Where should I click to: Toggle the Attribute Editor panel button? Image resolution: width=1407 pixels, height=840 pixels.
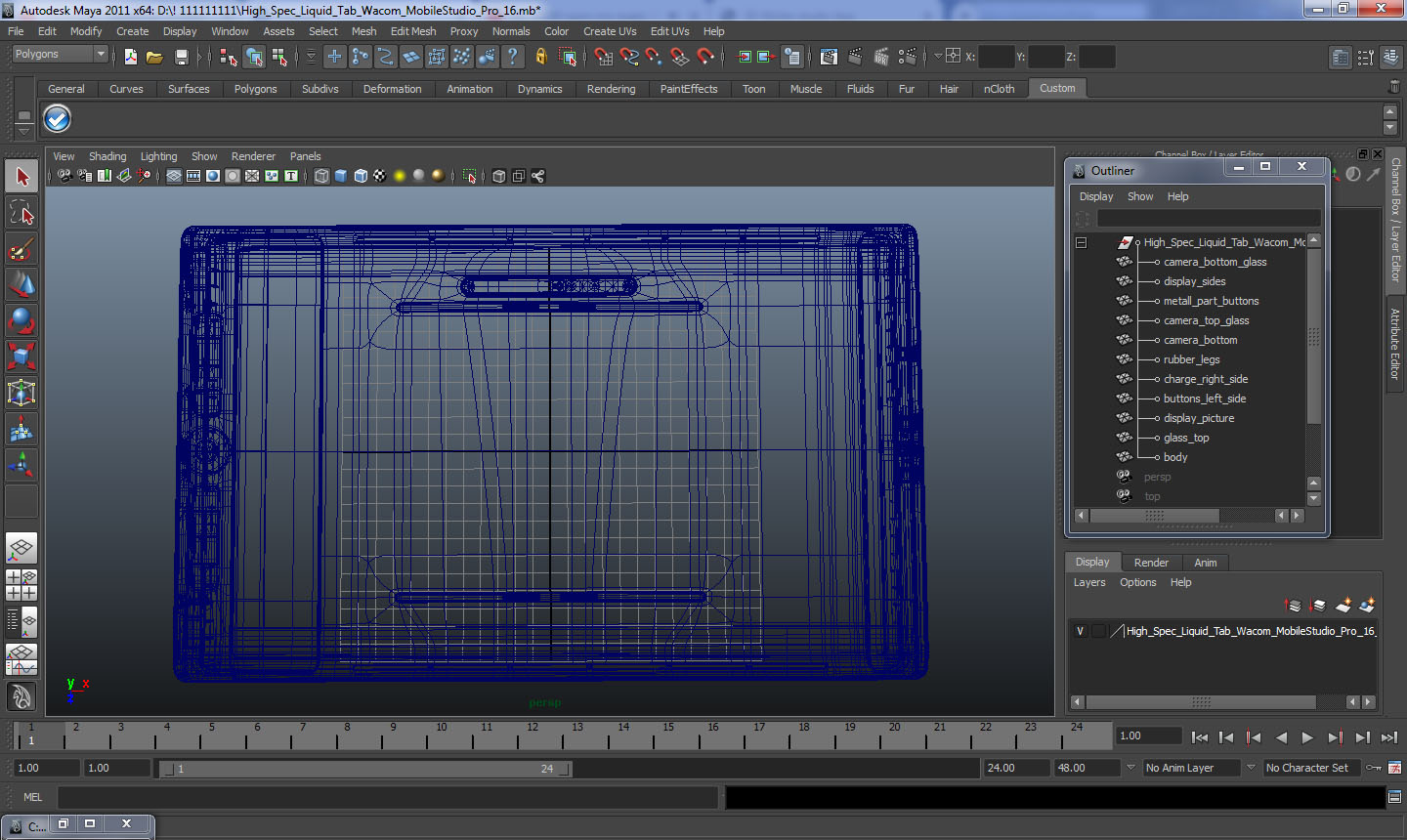coord(1395,344)
